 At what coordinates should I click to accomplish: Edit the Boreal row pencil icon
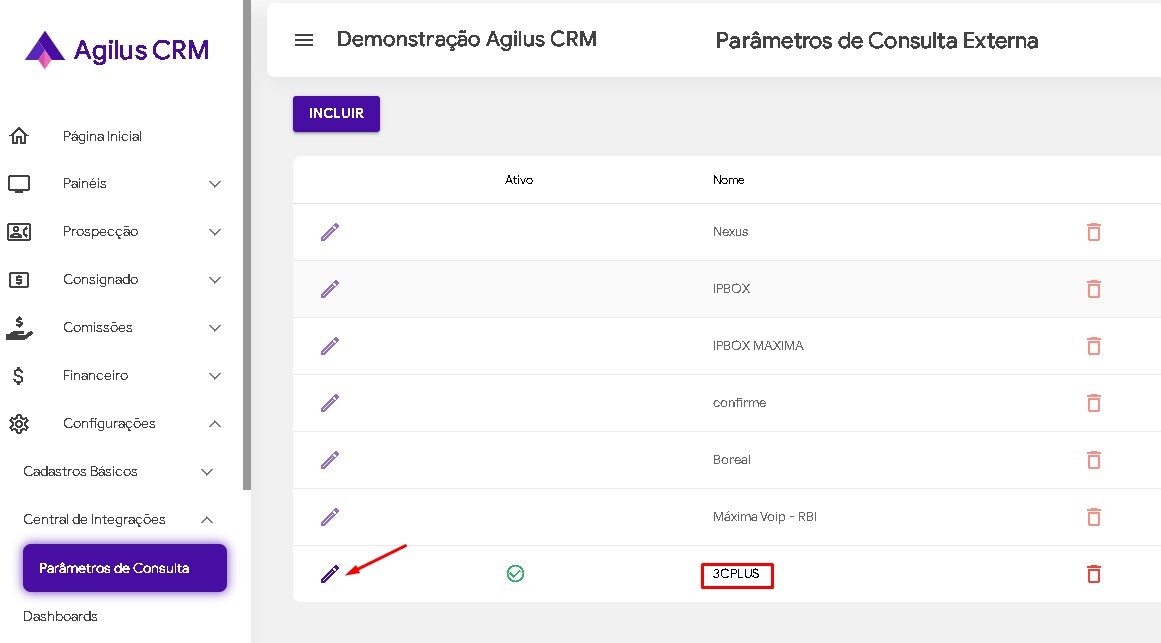click(329, 460)
